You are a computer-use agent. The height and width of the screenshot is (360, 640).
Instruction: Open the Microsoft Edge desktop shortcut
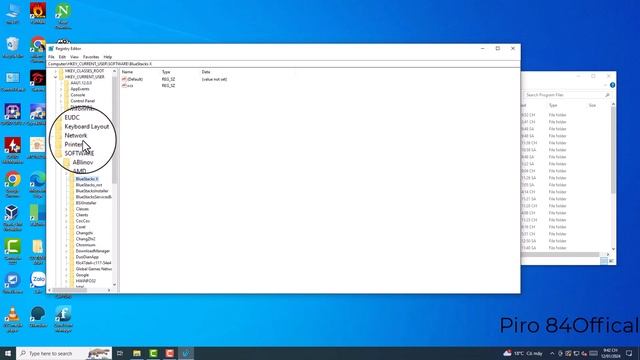point(38,184)
